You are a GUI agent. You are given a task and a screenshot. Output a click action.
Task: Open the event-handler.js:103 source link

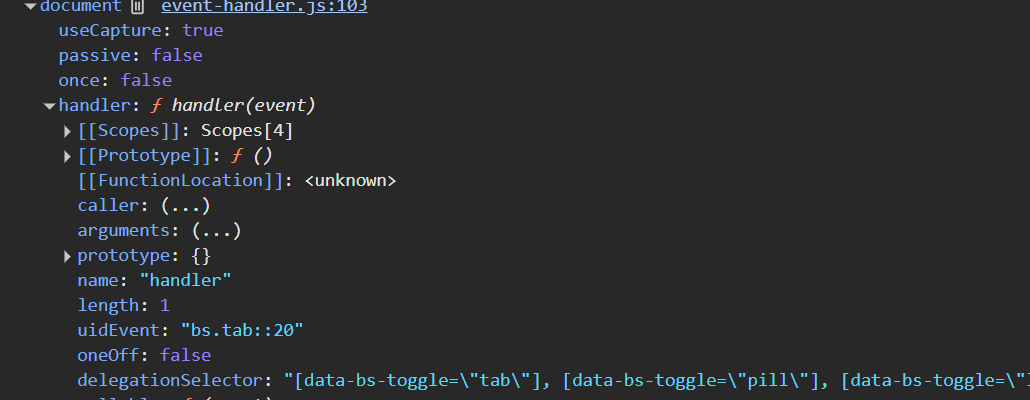[264, 7]
